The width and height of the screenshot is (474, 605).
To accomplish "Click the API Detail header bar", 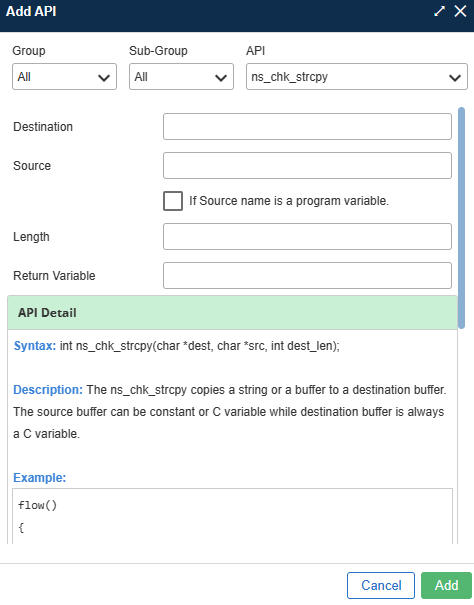I will (x=232, y=313).
